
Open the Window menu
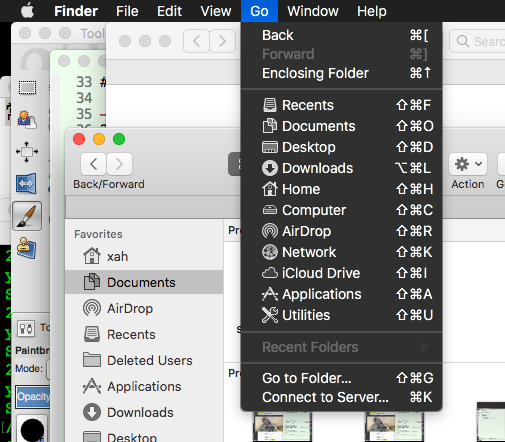313,11
